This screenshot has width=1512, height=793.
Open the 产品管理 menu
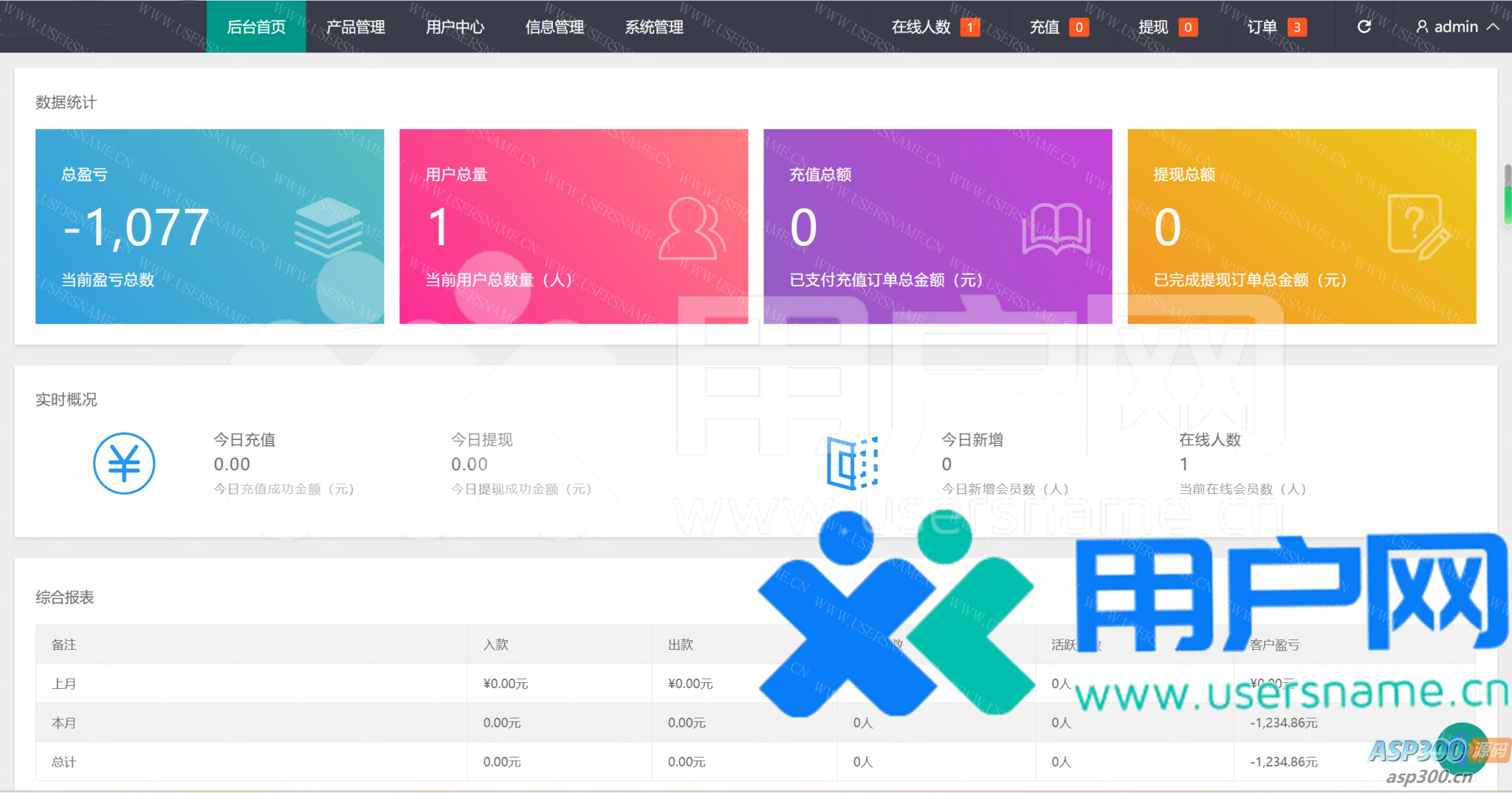pyautogui.click(x=355, y=27)
